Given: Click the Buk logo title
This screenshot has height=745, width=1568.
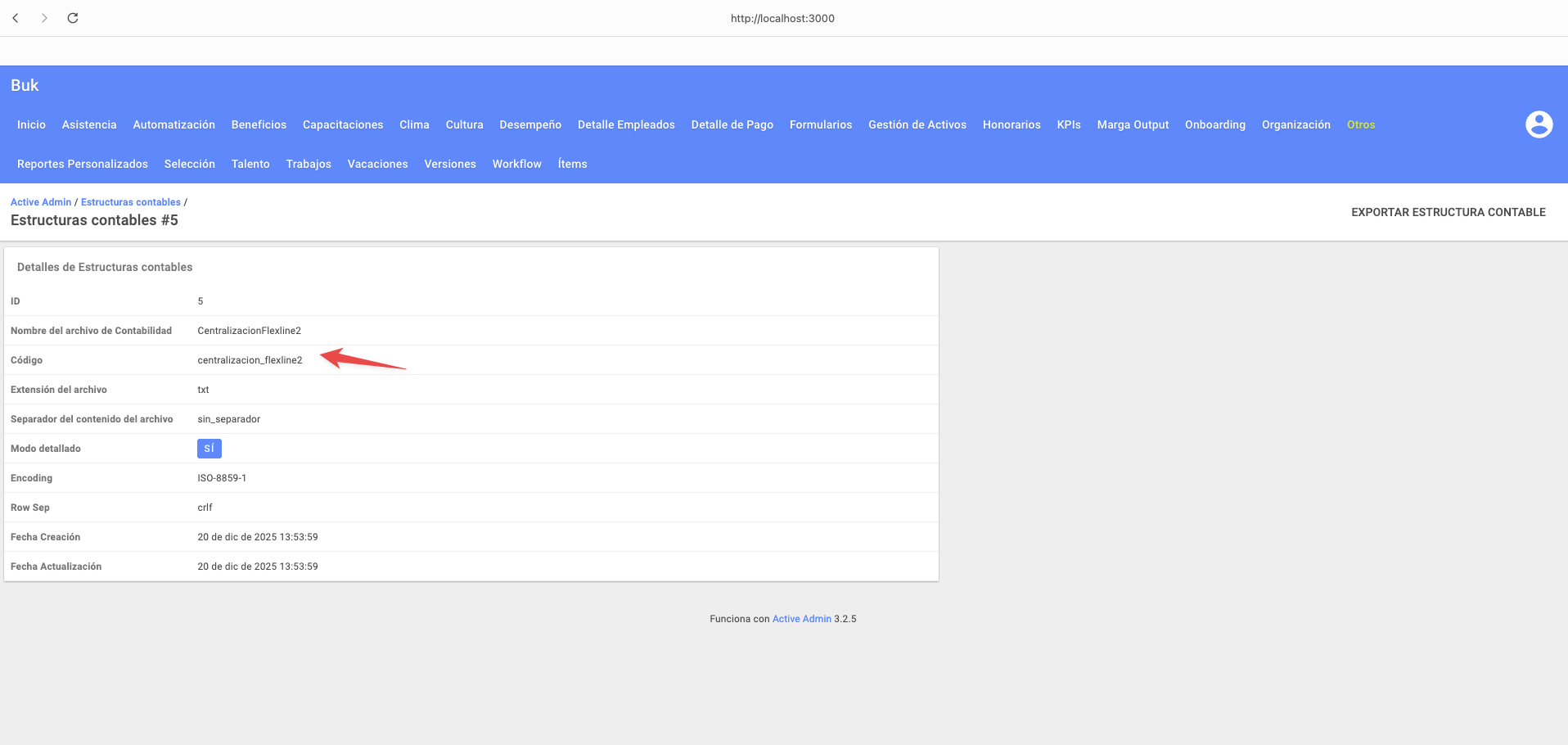Looking at the screenshot, I should point(25,85).
